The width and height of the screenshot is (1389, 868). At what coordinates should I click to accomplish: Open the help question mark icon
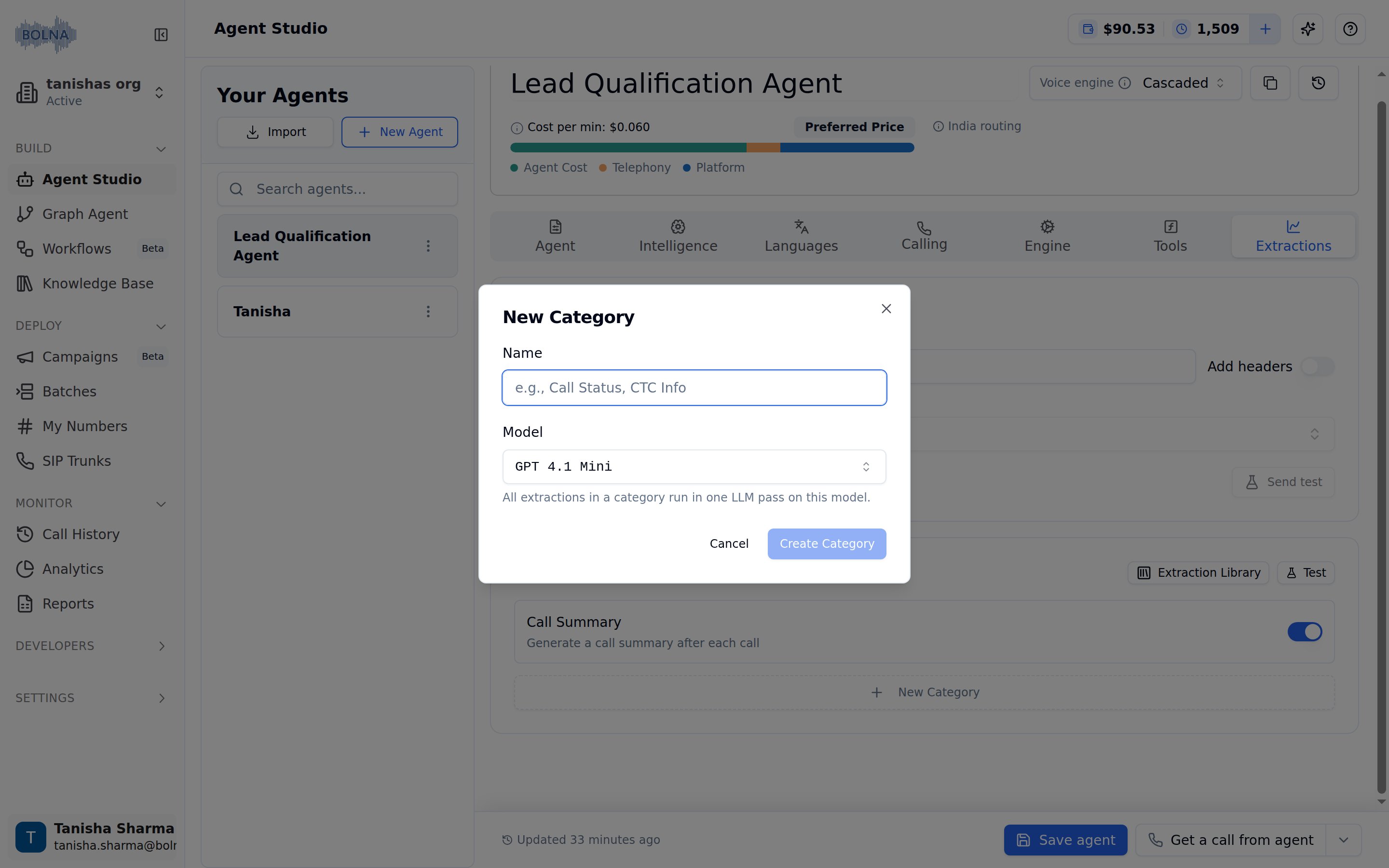tap(1350, 29)
